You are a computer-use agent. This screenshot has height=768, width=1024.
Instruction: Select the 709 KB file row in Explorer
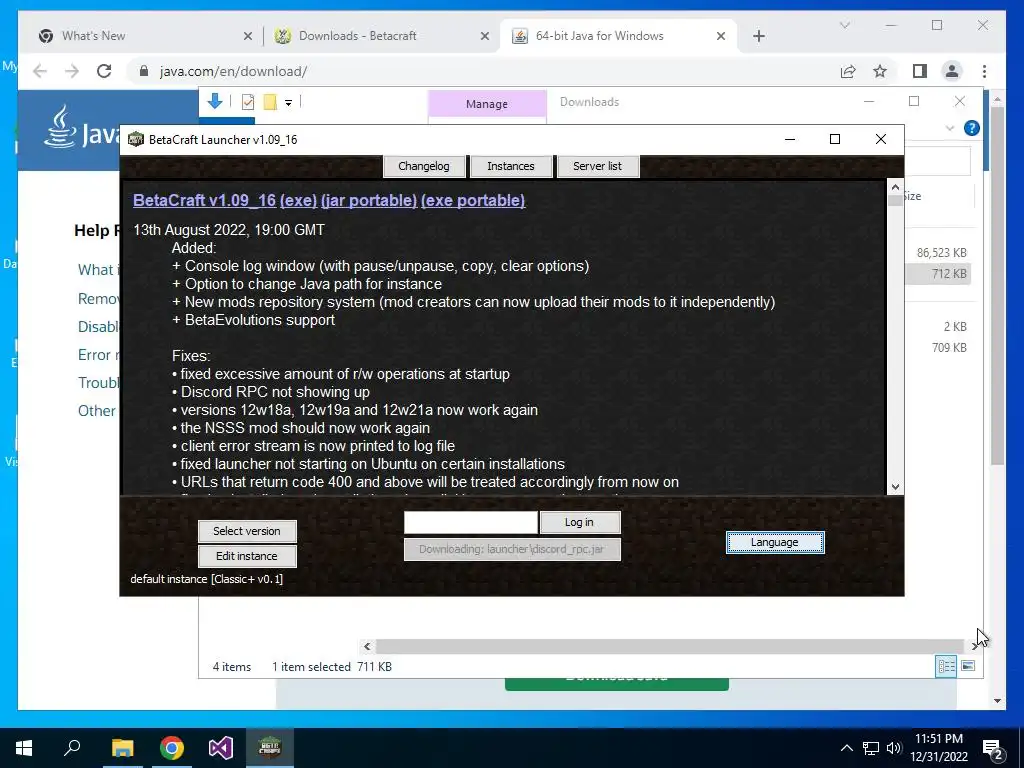pos(938,347)
